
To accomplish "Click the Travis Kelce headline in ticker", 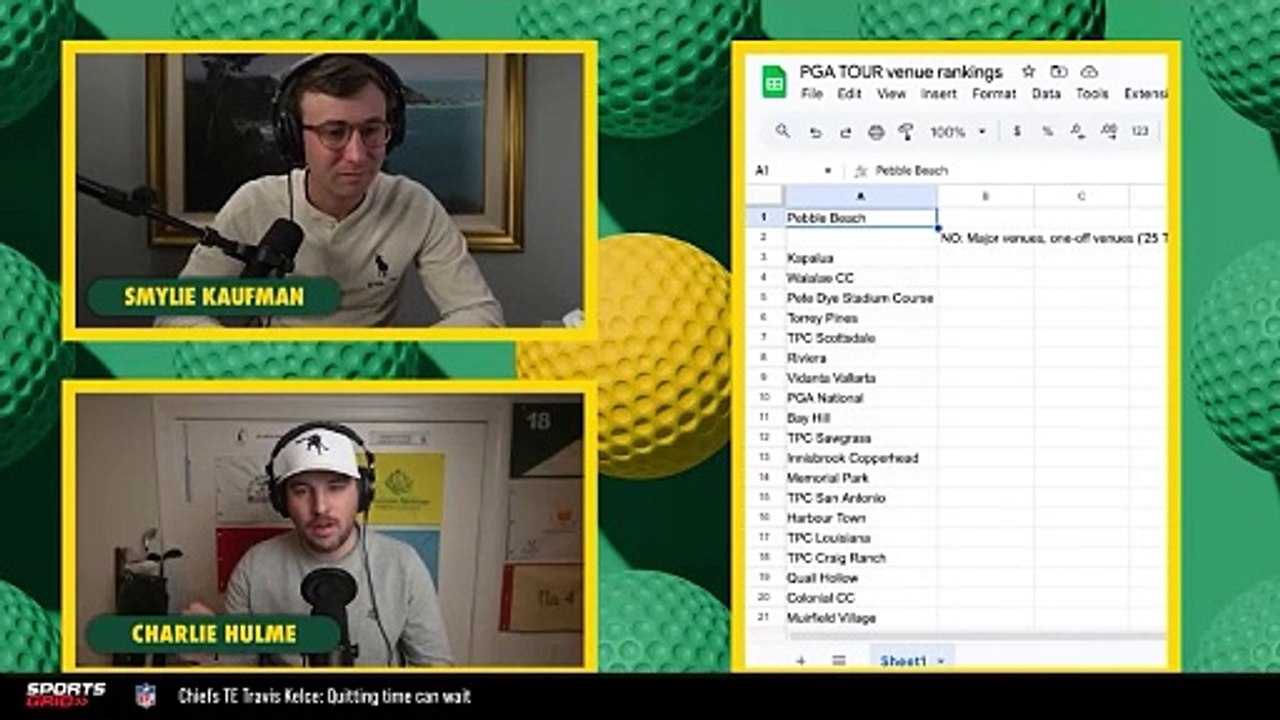I will point(324,696).
